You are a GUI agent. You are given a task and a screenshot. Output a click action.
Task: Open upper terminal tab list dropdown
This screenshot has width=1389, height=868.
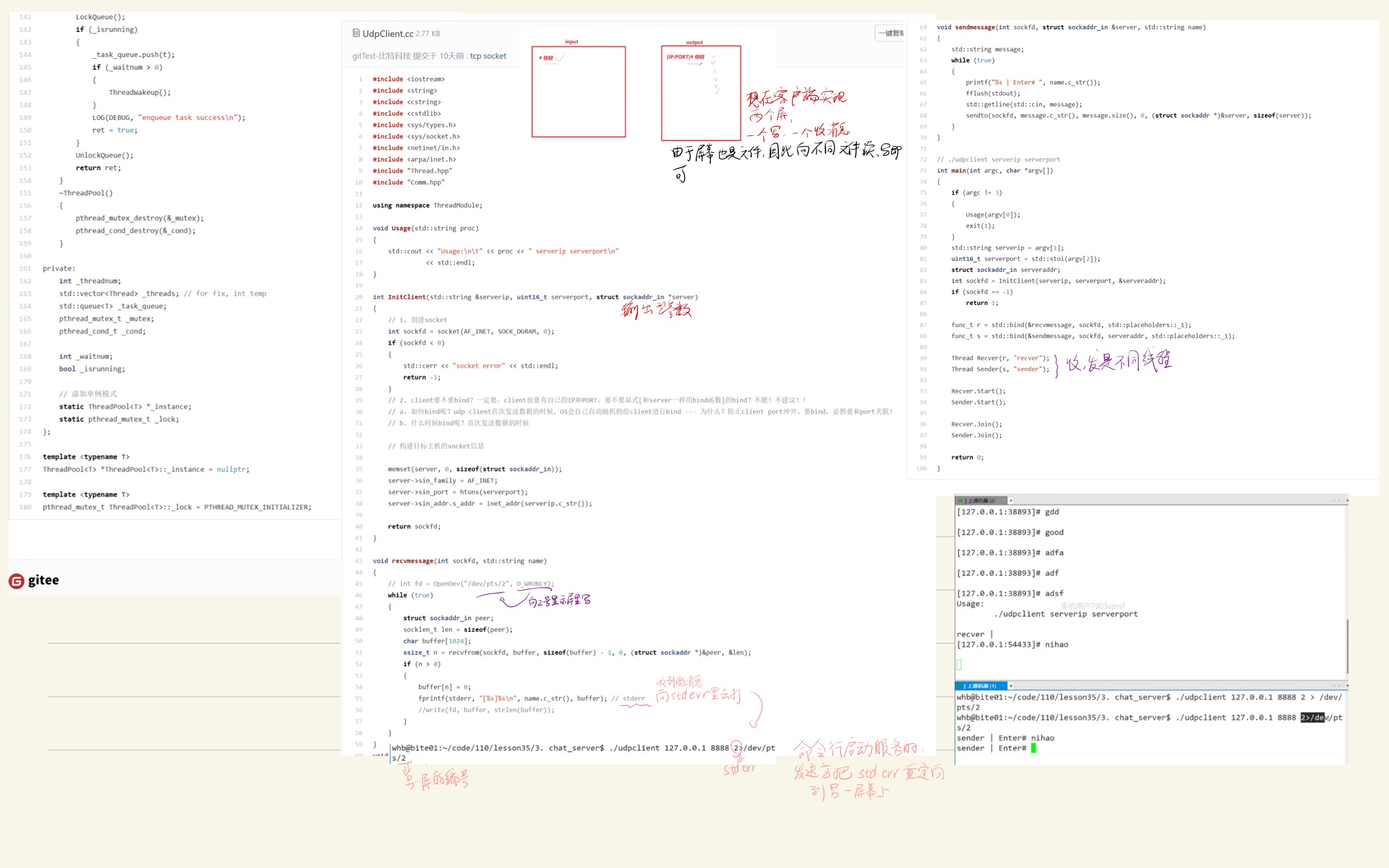(x=1347, y=501)
